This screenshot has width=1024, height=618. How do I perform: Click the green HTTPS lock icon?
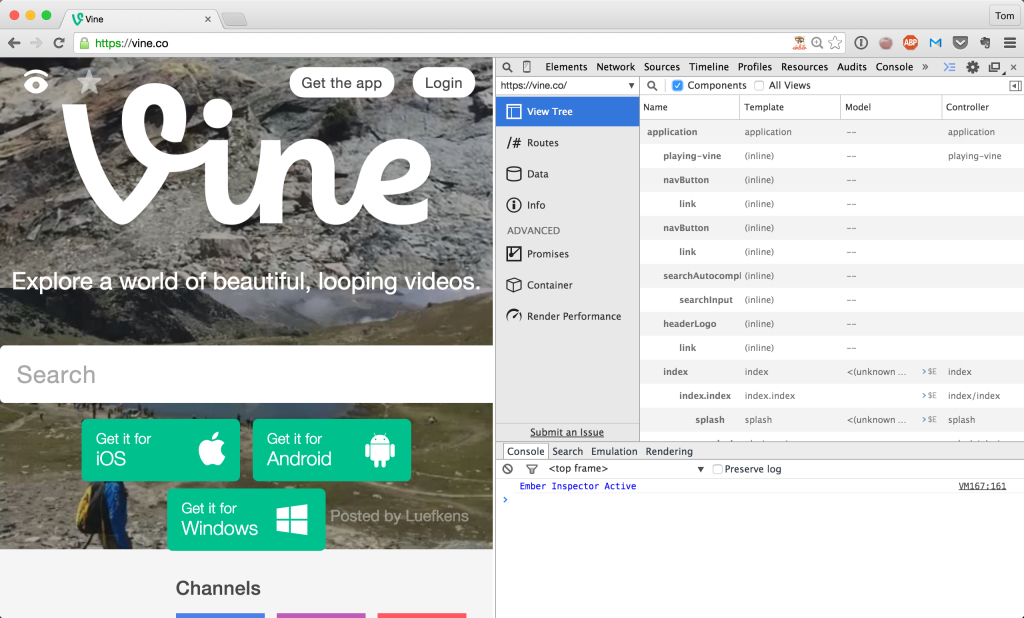click(x=84, y=43)
